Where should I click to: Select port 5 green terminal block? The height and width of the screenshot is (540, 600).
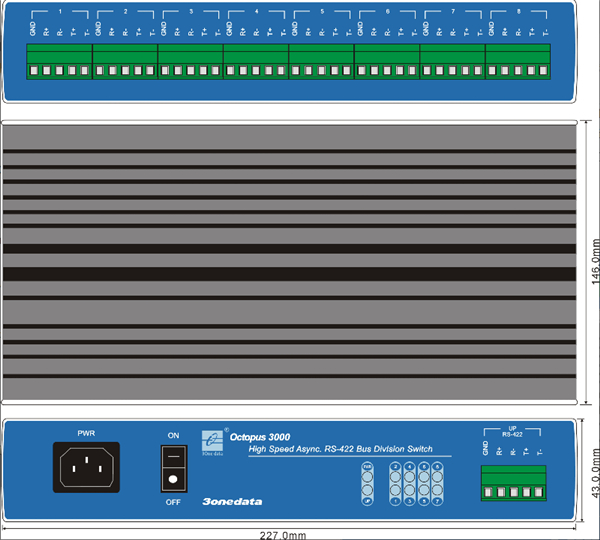pos(322,62)
